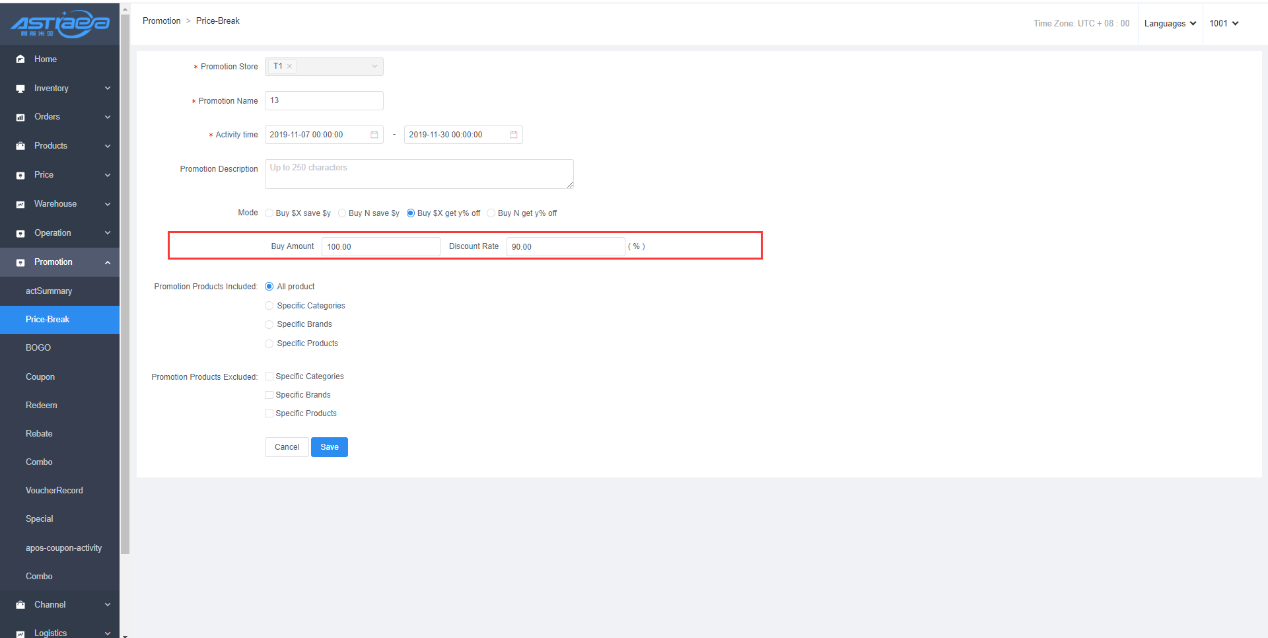Choose Specific Brands under products included
1268x638 pixels.
click(269, 324)
